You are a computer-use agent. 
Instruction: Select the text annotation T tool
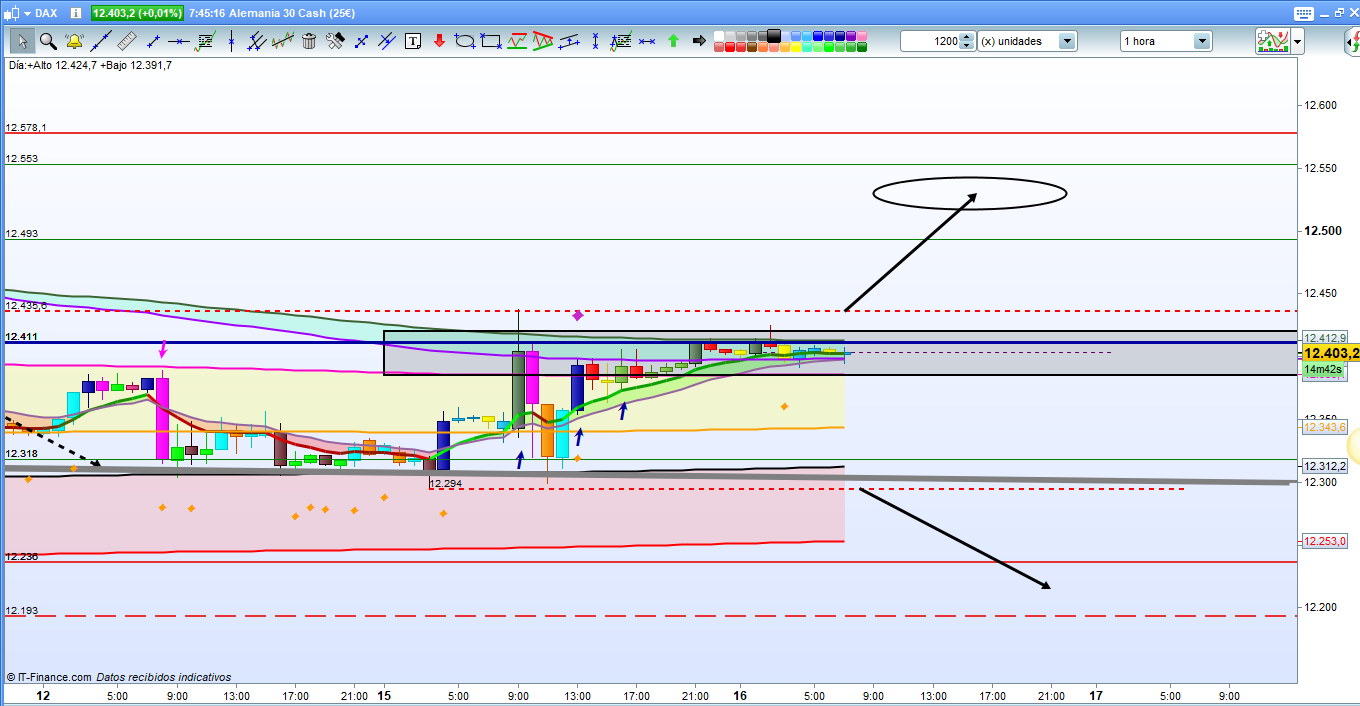tap(413, 41)
